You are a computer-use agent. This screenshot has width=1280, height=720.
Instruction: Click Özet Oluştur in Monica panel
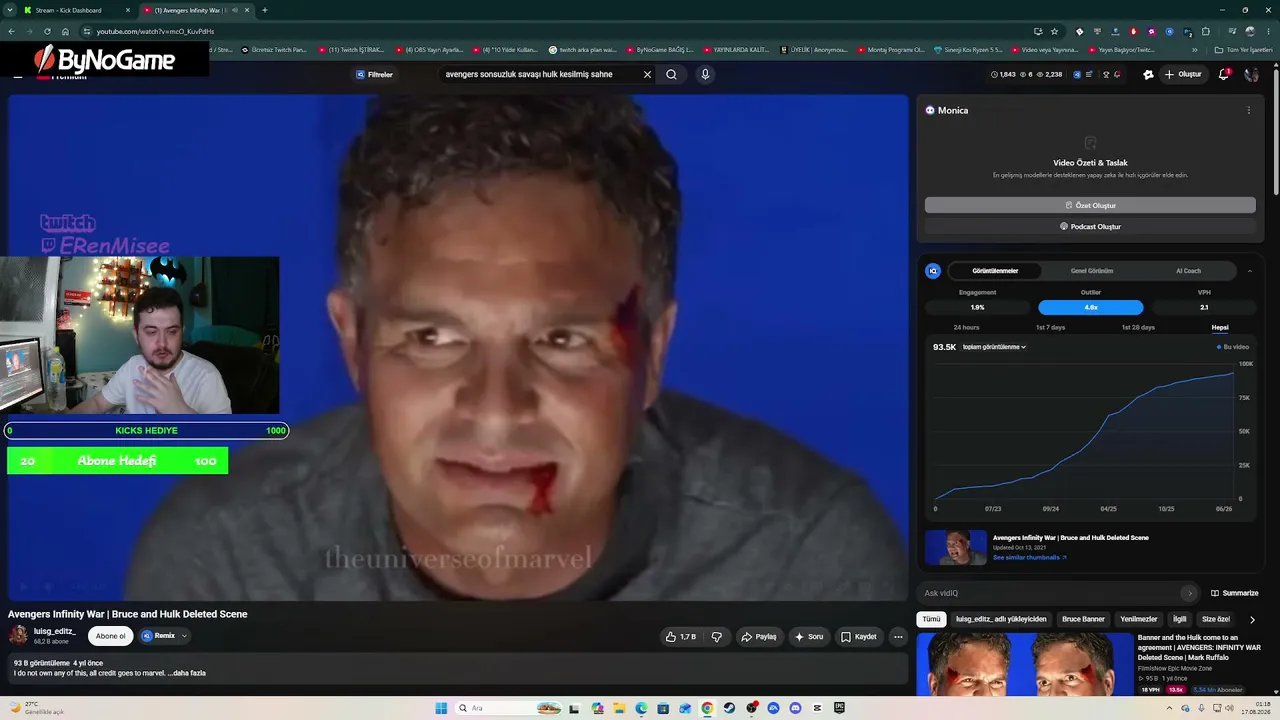[1090, 205]
